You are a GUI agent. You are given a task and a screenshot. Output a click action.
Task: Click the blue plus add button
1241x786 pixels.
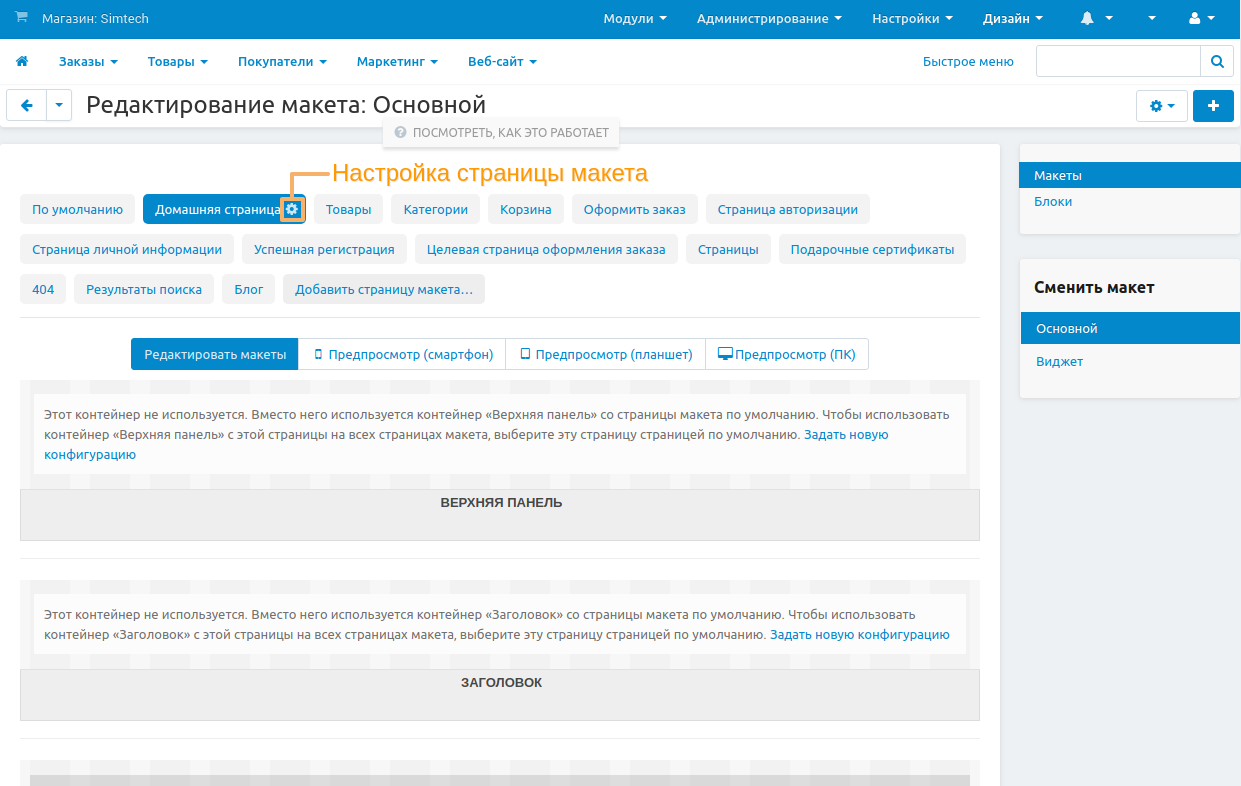click(1213, 106)
